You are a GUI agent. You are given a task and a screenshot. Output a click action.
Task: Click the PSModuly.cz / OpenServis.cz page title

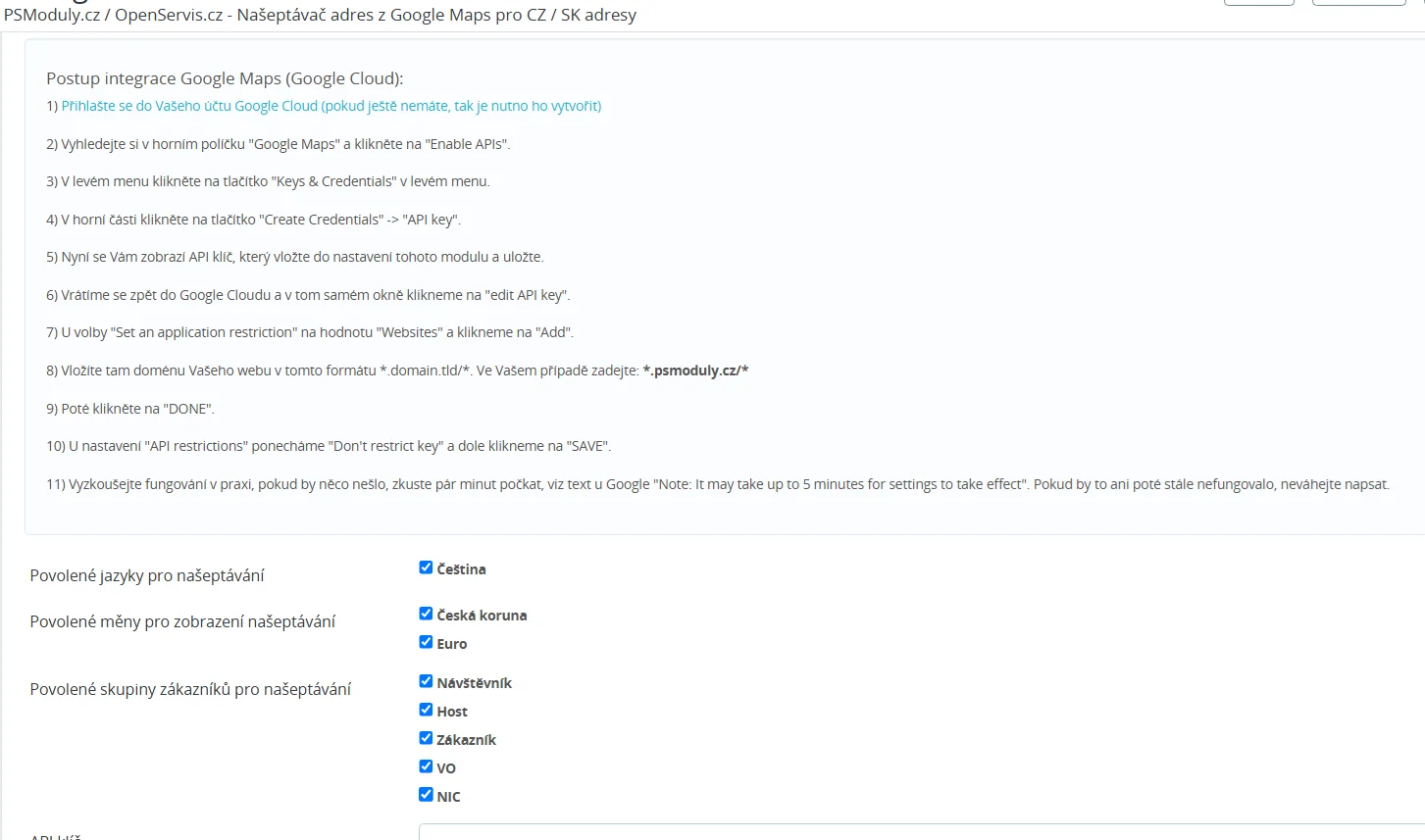click(x=320, y=15)
